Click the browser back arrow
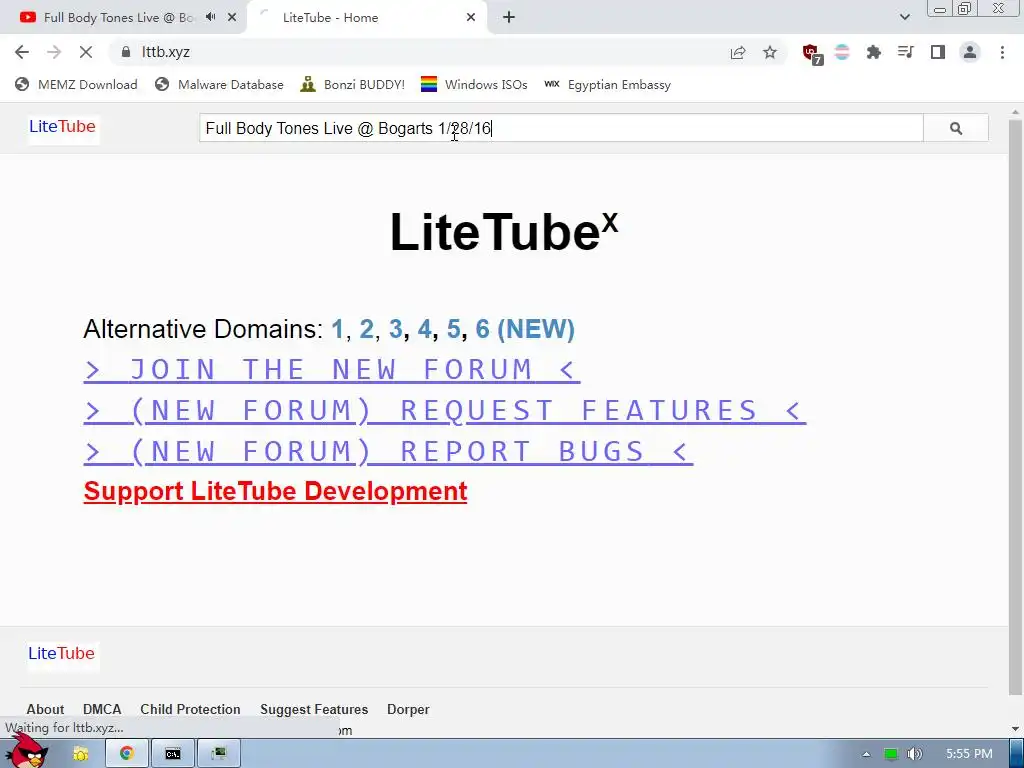1024x768 pixels. [22, 52]
